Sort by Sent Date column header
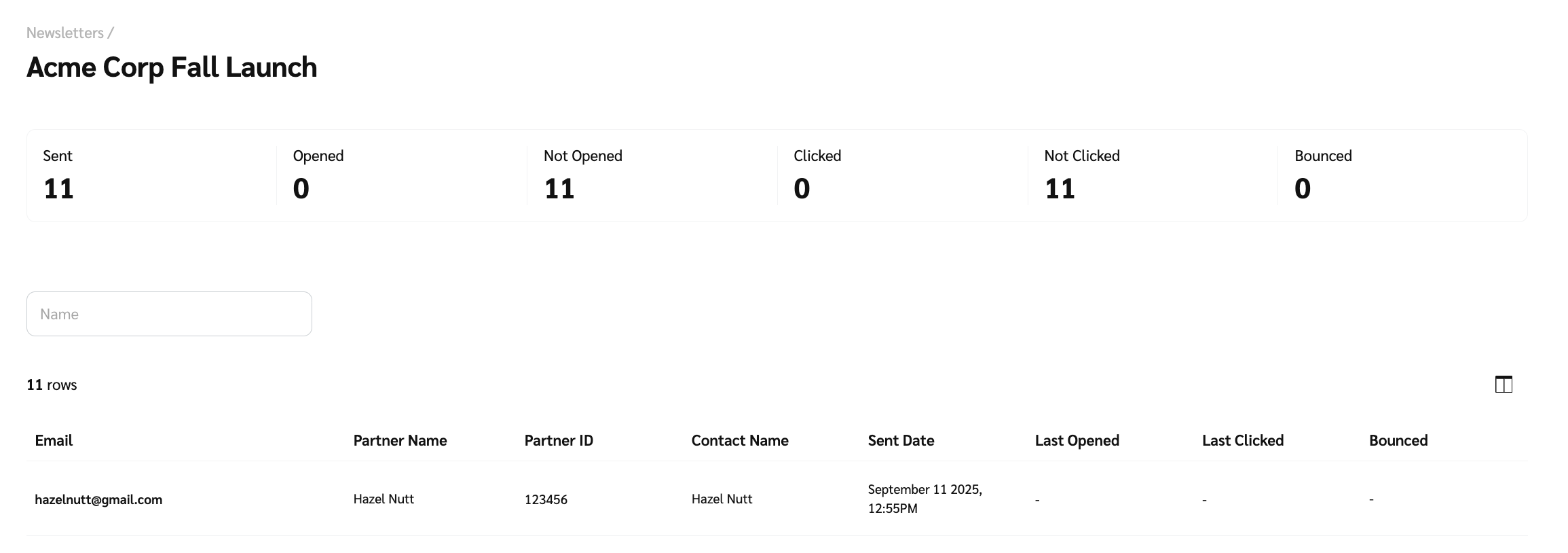The height and width of the screenshot is (553, 1568). [x=901, y=440]
